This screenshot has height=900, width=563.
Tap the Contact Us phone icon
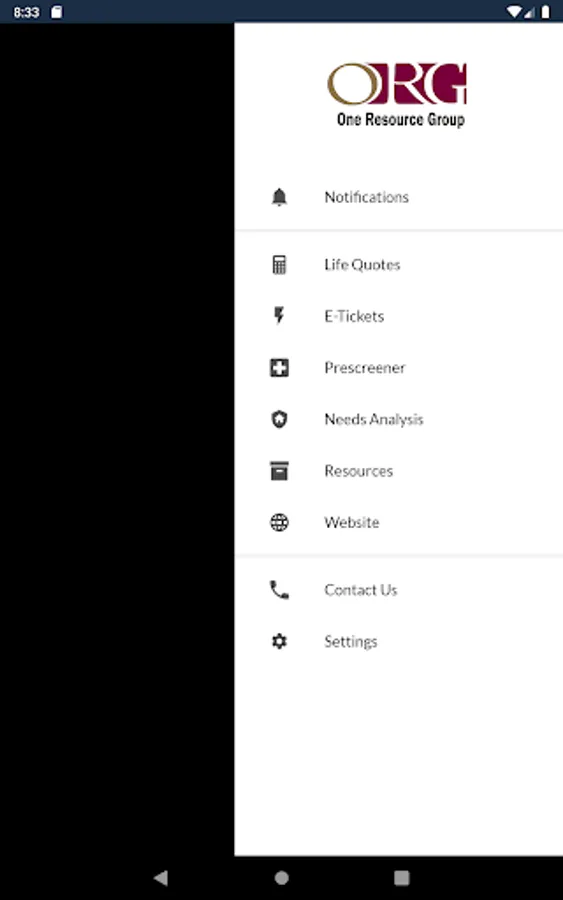pos(279,590)
